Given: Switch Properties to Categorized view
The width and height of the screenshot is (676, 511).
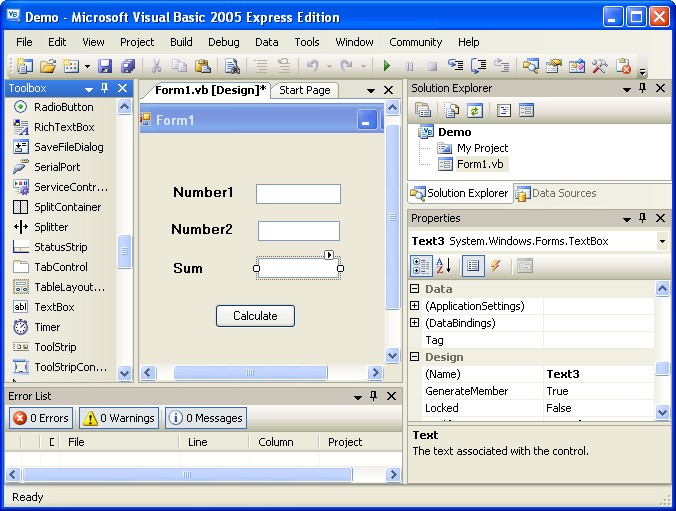Looking at the screenshot, I should 421,266.
